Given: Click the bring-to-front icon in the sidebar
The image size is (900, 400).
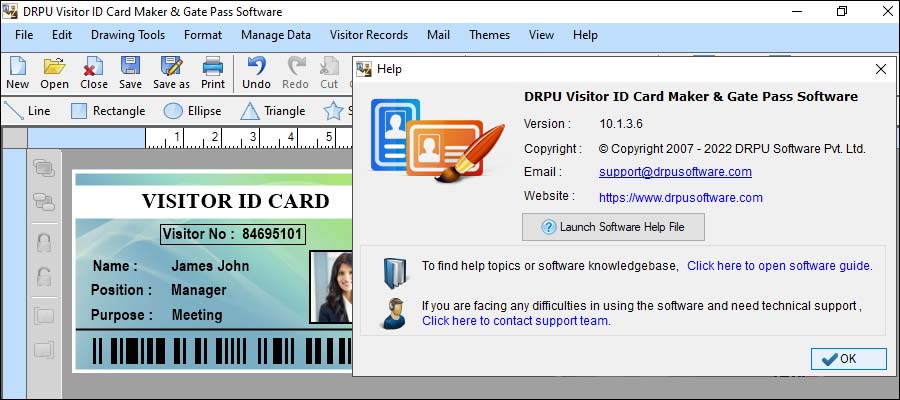Looking at the screenshot, I should (44, 168).
